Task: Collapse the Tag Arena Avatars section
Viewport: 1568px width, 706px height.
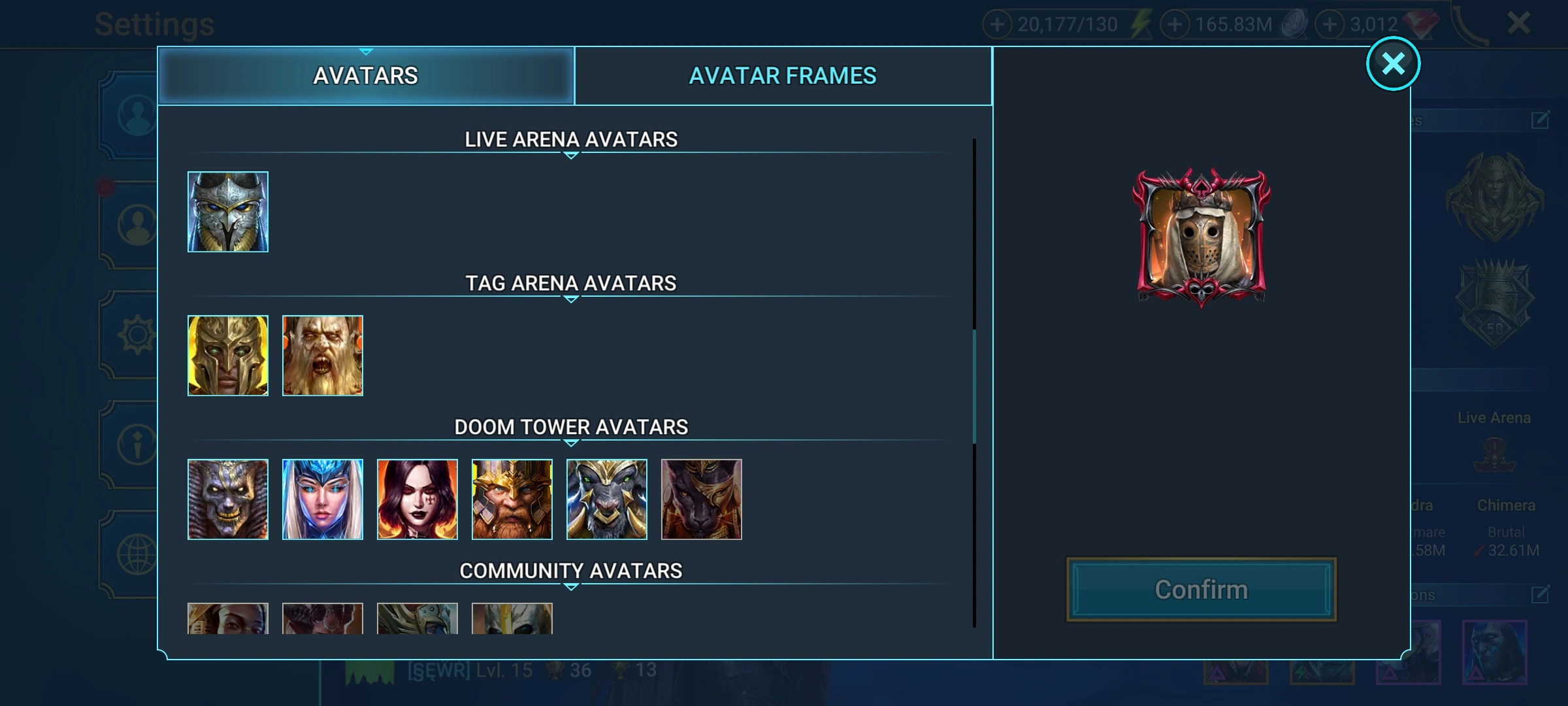Action: pos(571,299)
